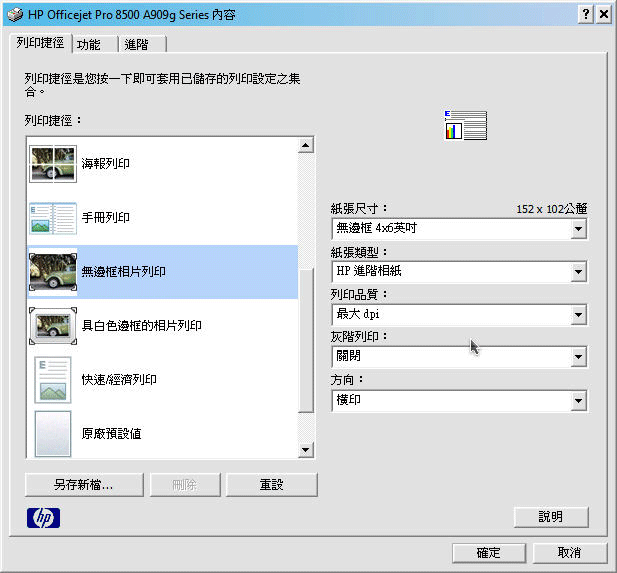
Task: Click the shortcut list scroll down arrow
Action: (306, 450)
